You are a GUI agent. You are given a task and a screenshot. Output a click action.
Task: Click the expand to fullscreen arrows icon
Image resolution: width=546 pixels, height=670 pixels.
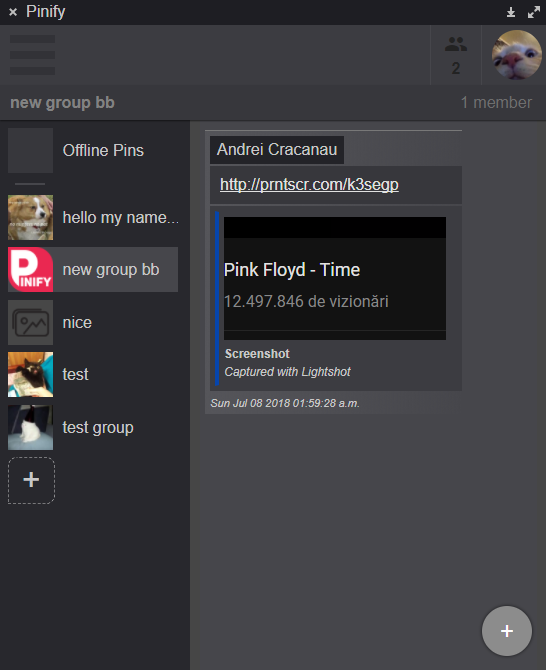[x=534, y=12]
